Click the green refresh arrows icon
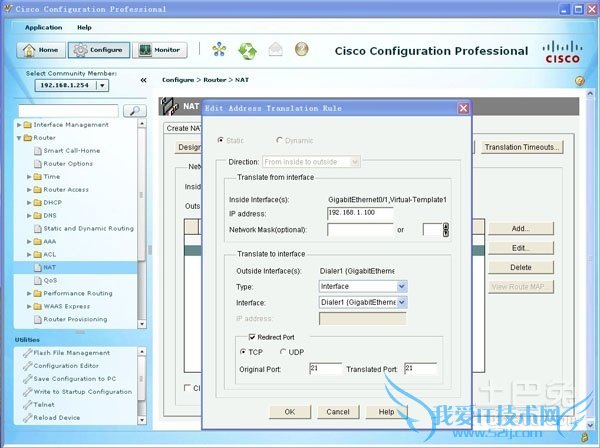The width and height of the screenshot is (600, 448). 247,50
